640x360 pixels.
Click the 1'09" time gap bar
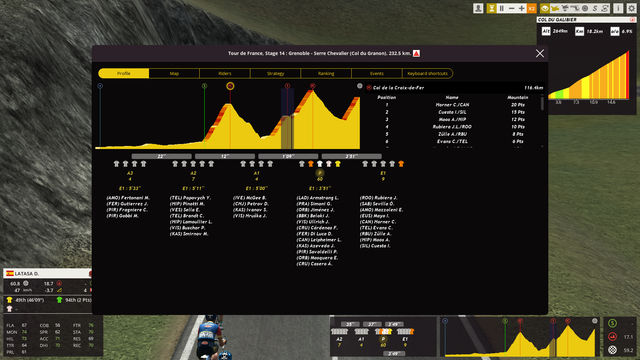pos(288,156)
